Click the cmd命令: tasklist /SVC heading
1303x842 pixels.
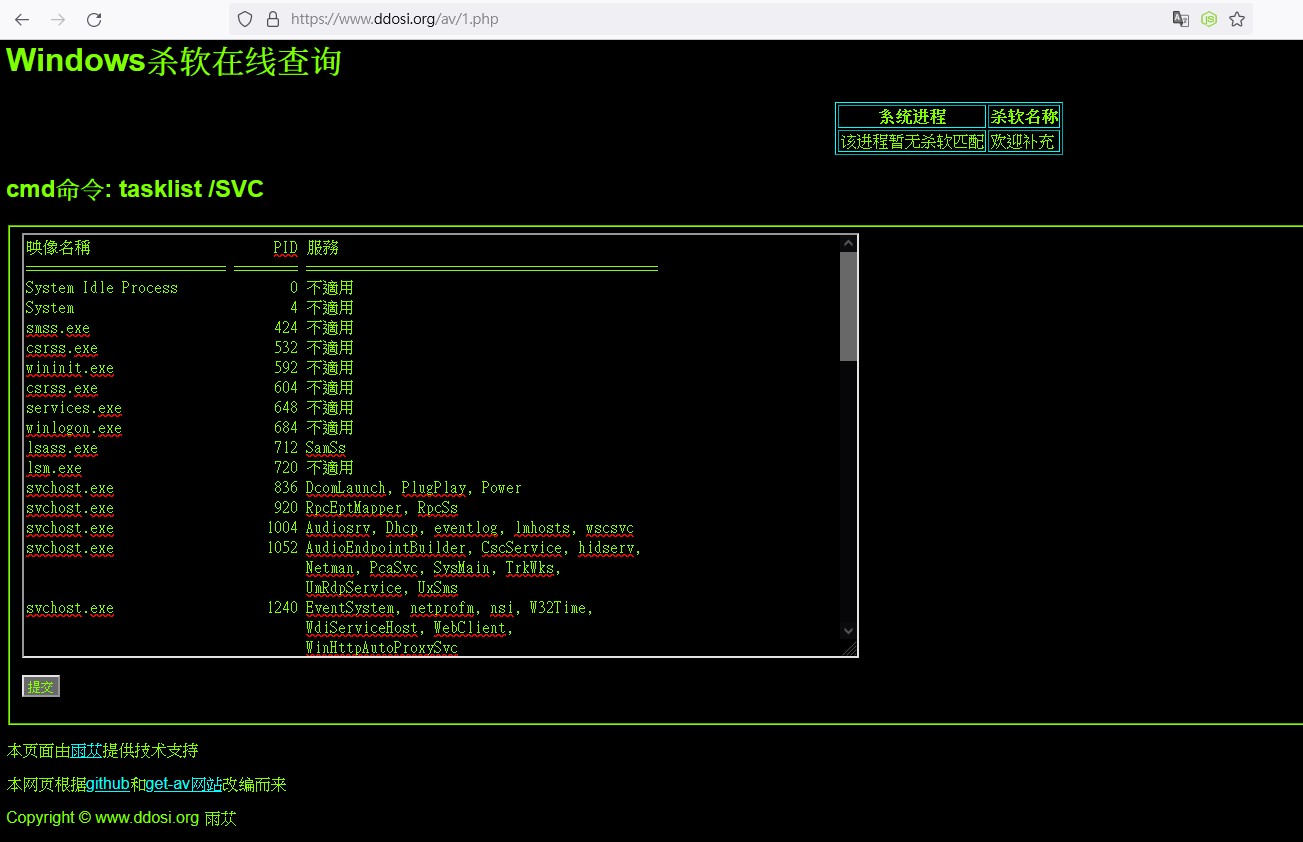pyautogui.click(x=135, y=189)
